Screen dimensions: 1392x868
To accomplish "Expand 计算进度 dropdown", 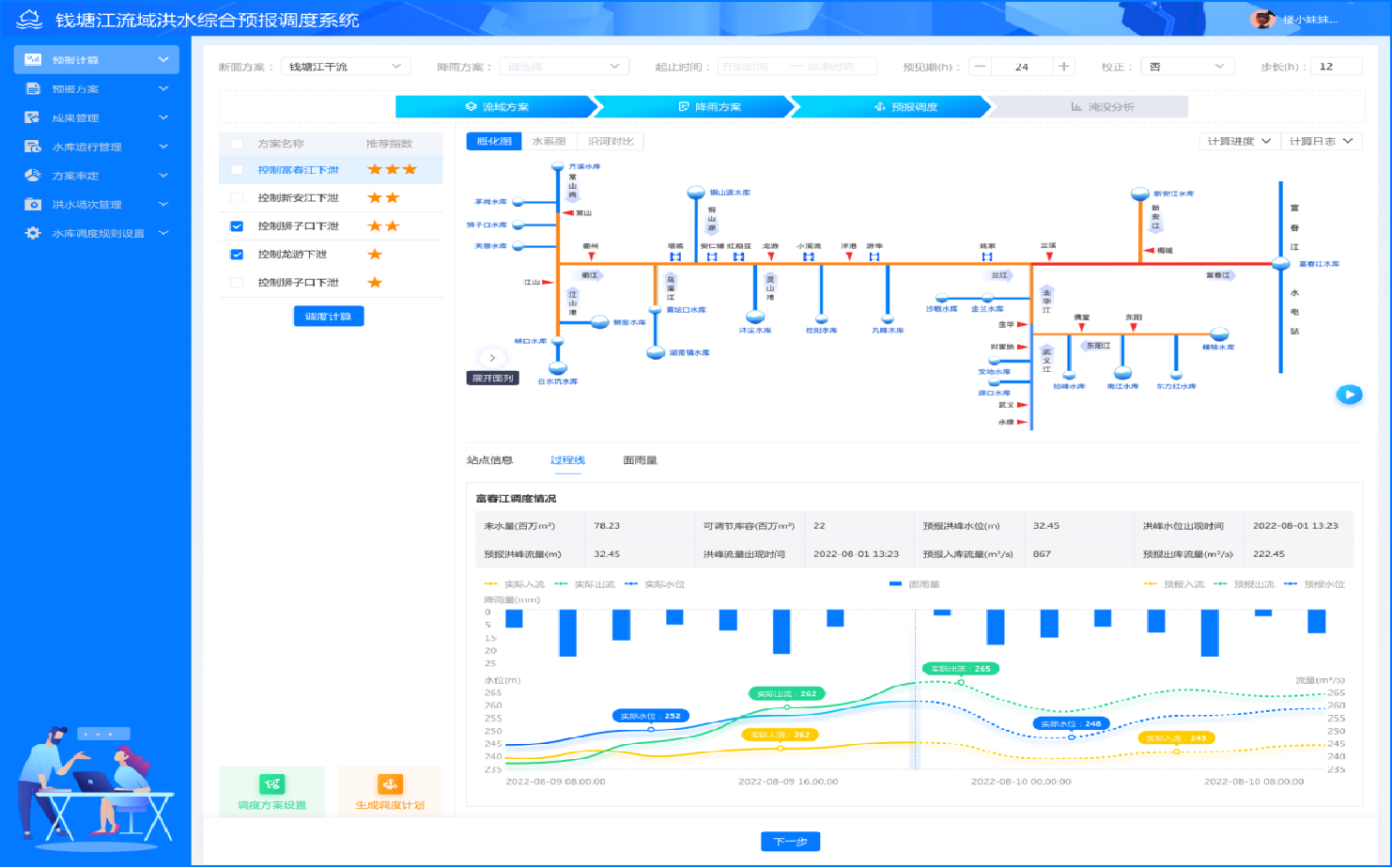I will tap(1240, 141).
